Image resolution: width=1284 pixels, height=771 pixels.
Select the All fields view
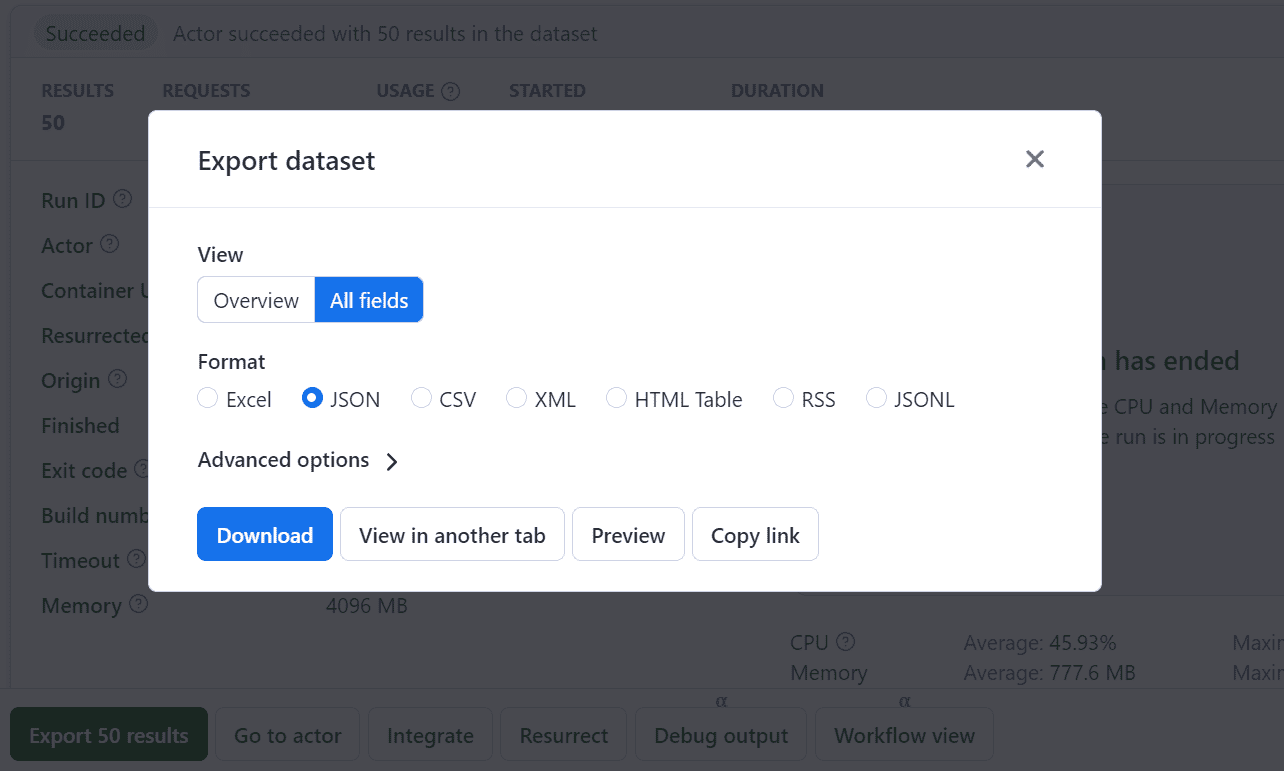click(368, 299)
